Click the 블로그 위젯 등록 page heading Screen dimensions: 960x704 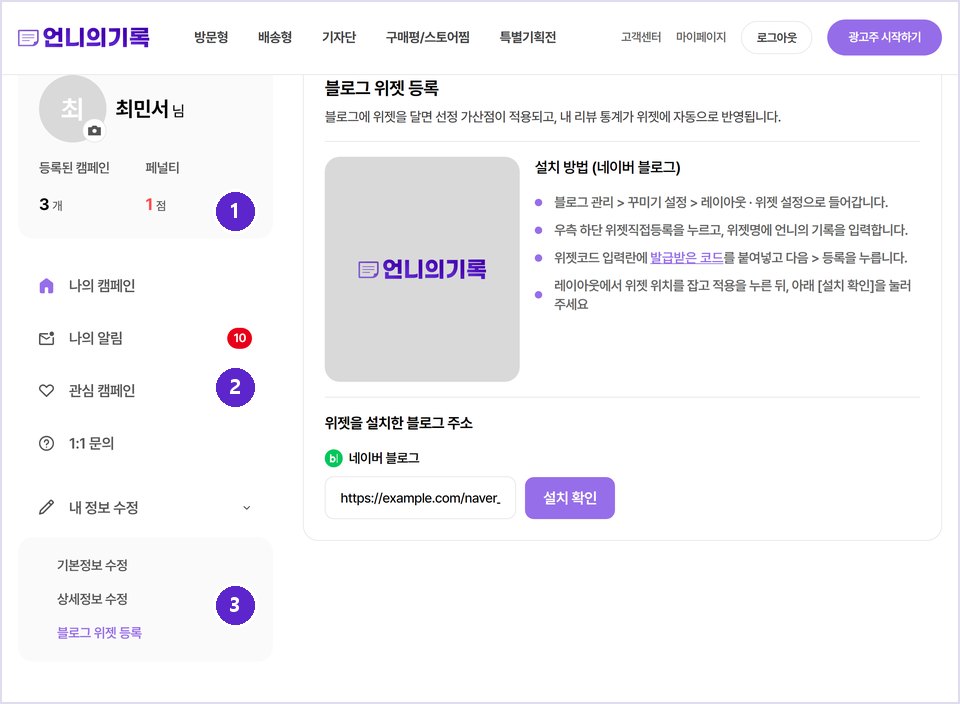coord(381,88)
